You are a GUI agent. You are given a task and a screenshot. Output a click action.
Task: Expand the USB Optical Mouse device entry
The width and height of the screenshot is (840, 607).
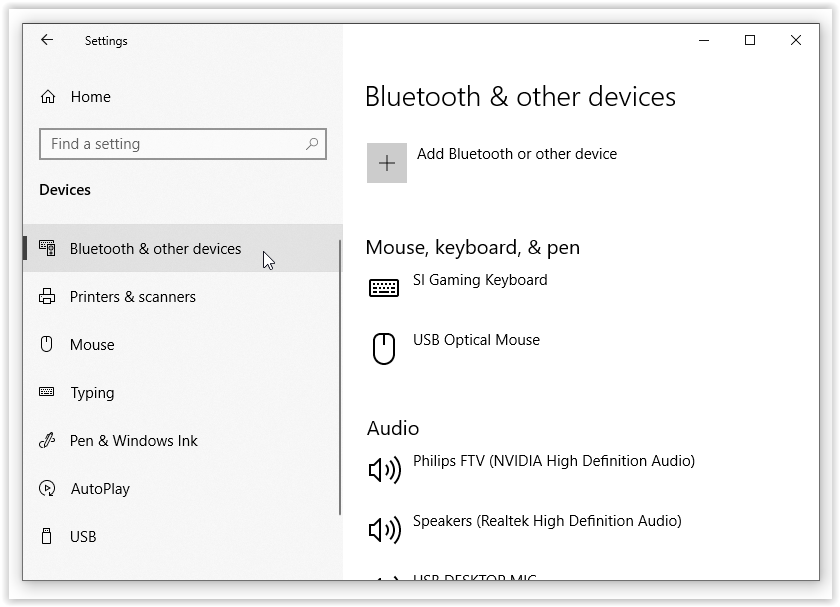click(x=476, y=339)
